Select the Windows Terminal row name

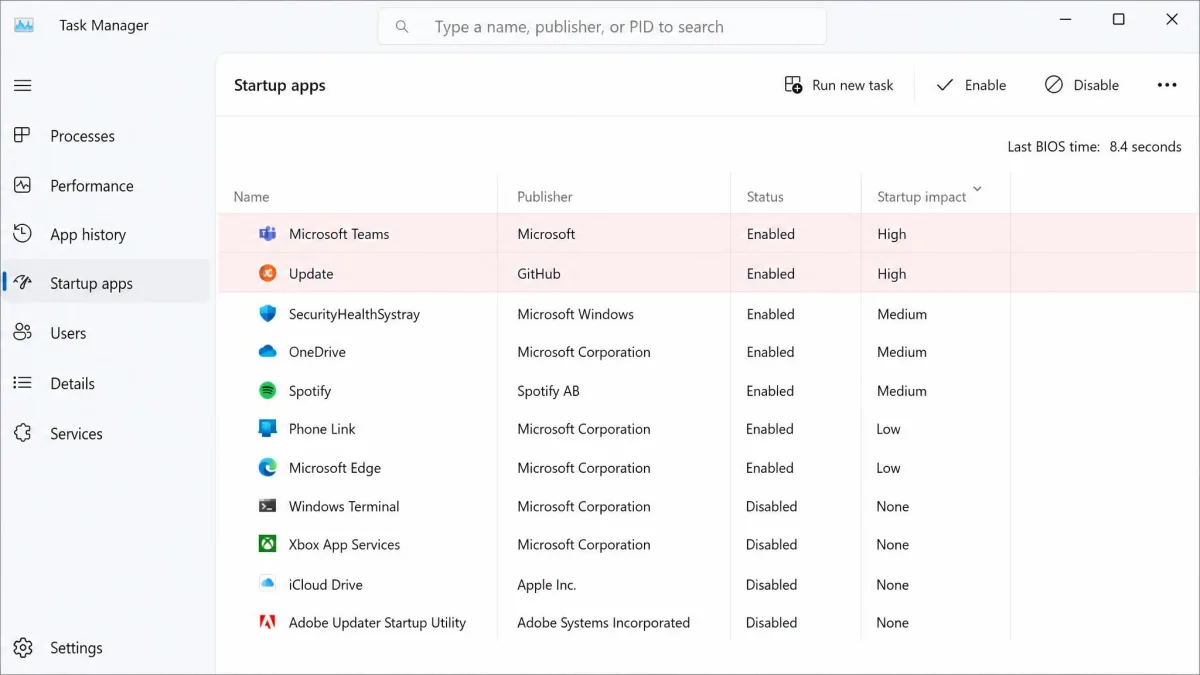click(x=344, y=506)
